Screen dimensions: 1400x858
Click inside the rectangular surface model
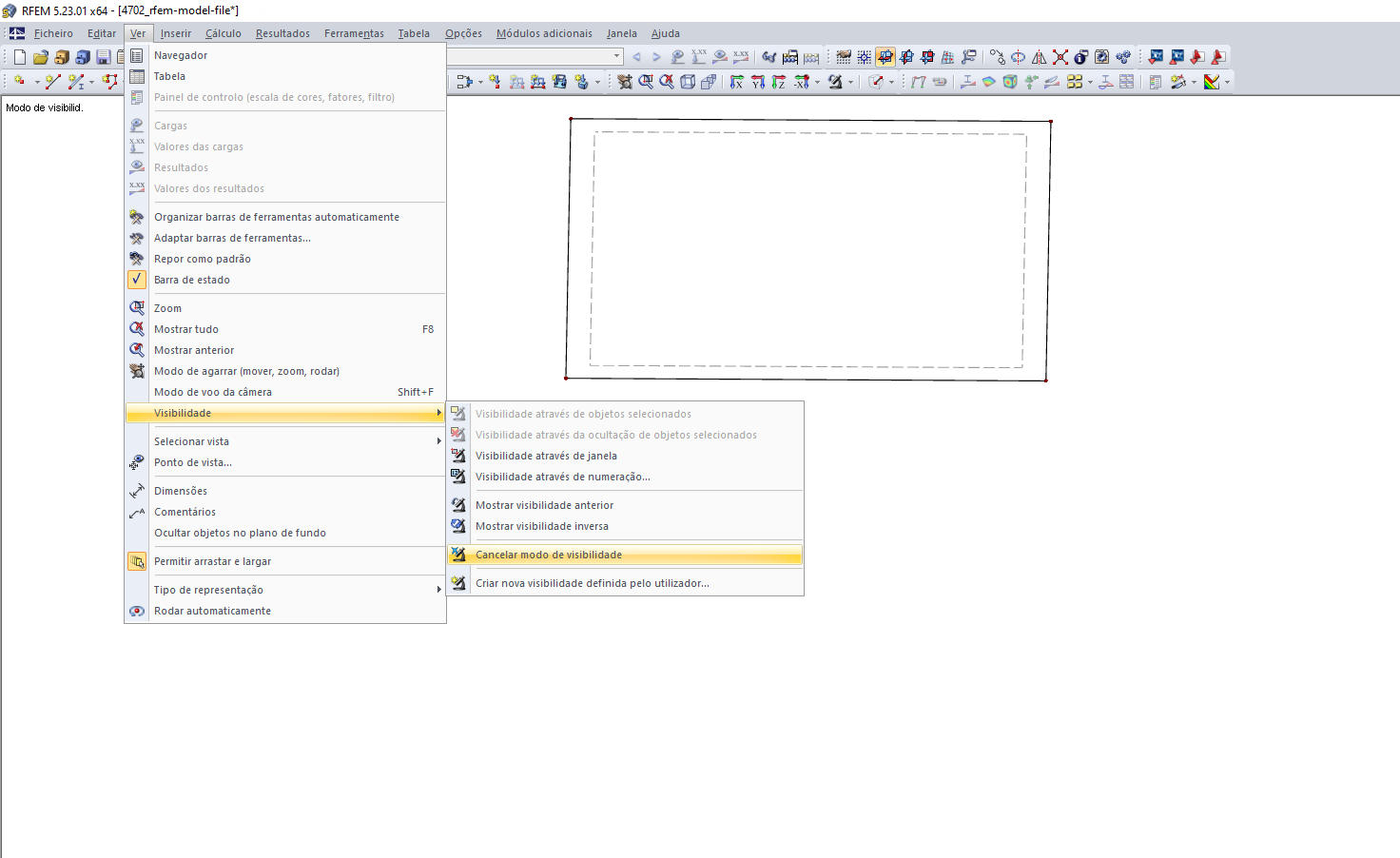click(x=808, y=249)
